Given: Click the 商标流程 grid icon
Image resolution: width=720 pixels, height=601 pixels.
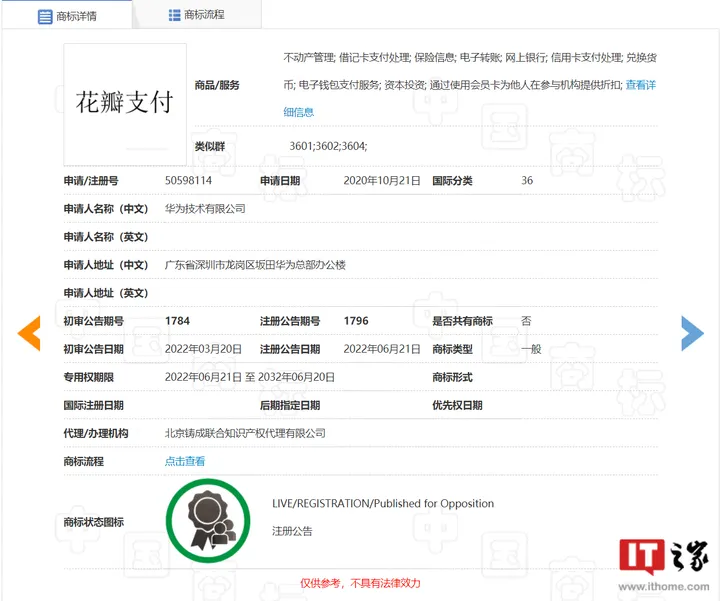Looking at the screenshot, I should [174, 15].
